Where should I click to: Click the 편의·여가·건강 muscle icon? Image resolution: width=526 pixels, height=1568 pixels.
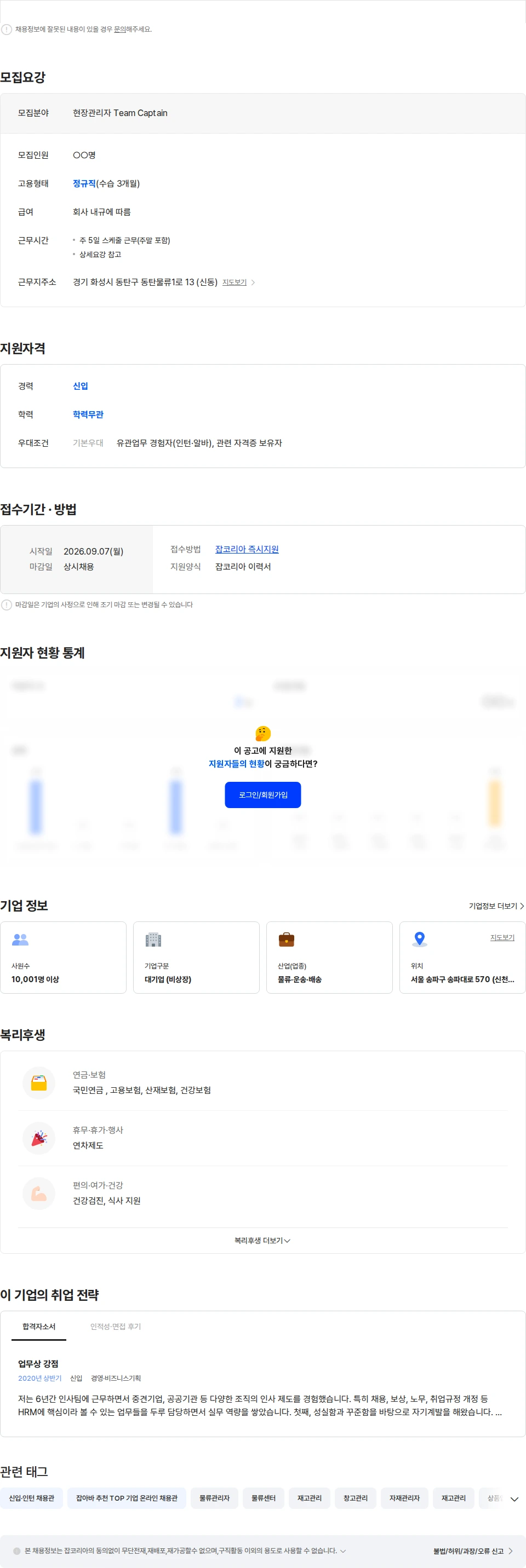tap(39, 1193)
